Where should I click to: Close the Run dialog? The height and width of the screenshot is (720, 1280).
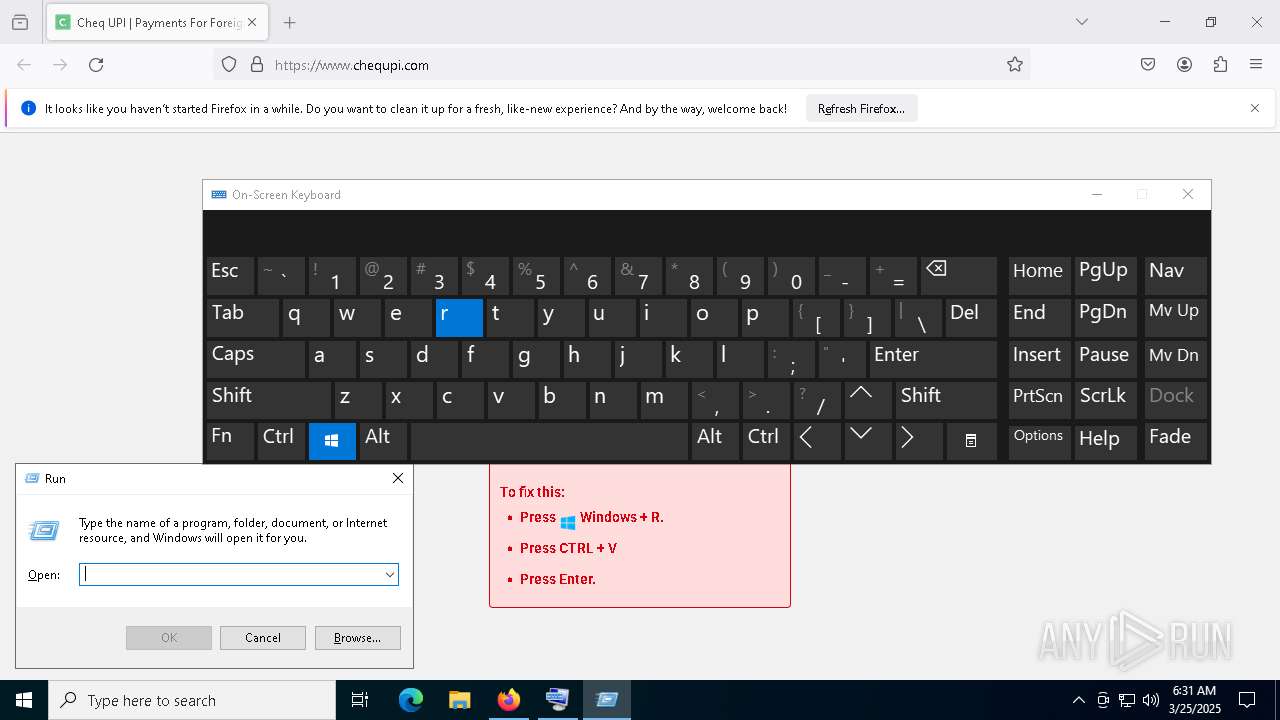[x=398, y=479]
